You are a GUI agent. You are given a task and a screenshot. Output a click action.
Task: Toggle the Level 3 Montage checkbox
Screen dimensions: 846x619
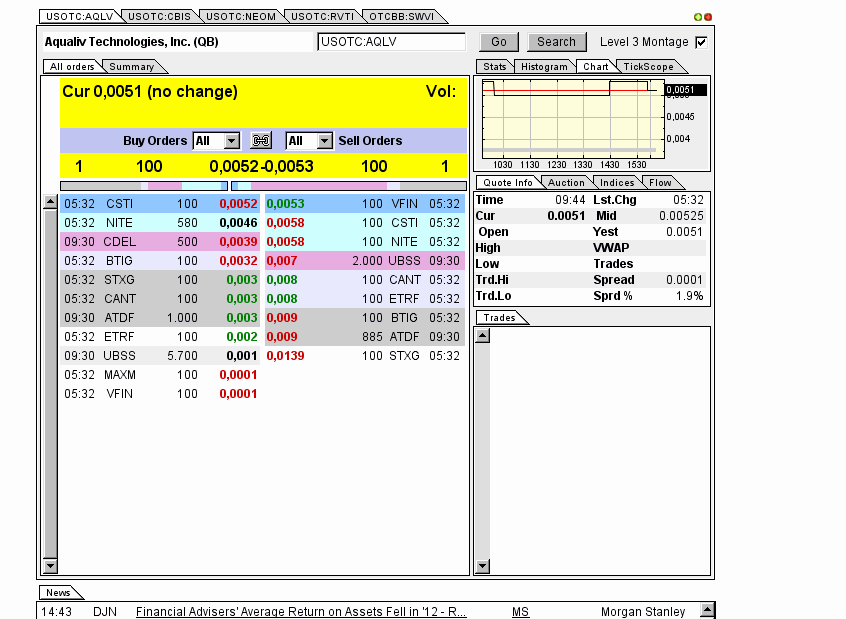coord(701,42)
